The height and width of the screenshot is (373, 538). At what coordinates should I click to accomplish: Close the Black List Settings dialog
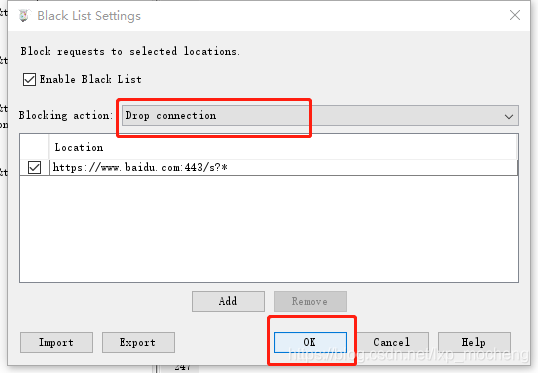pyautogui.click(x=515, y=15)
